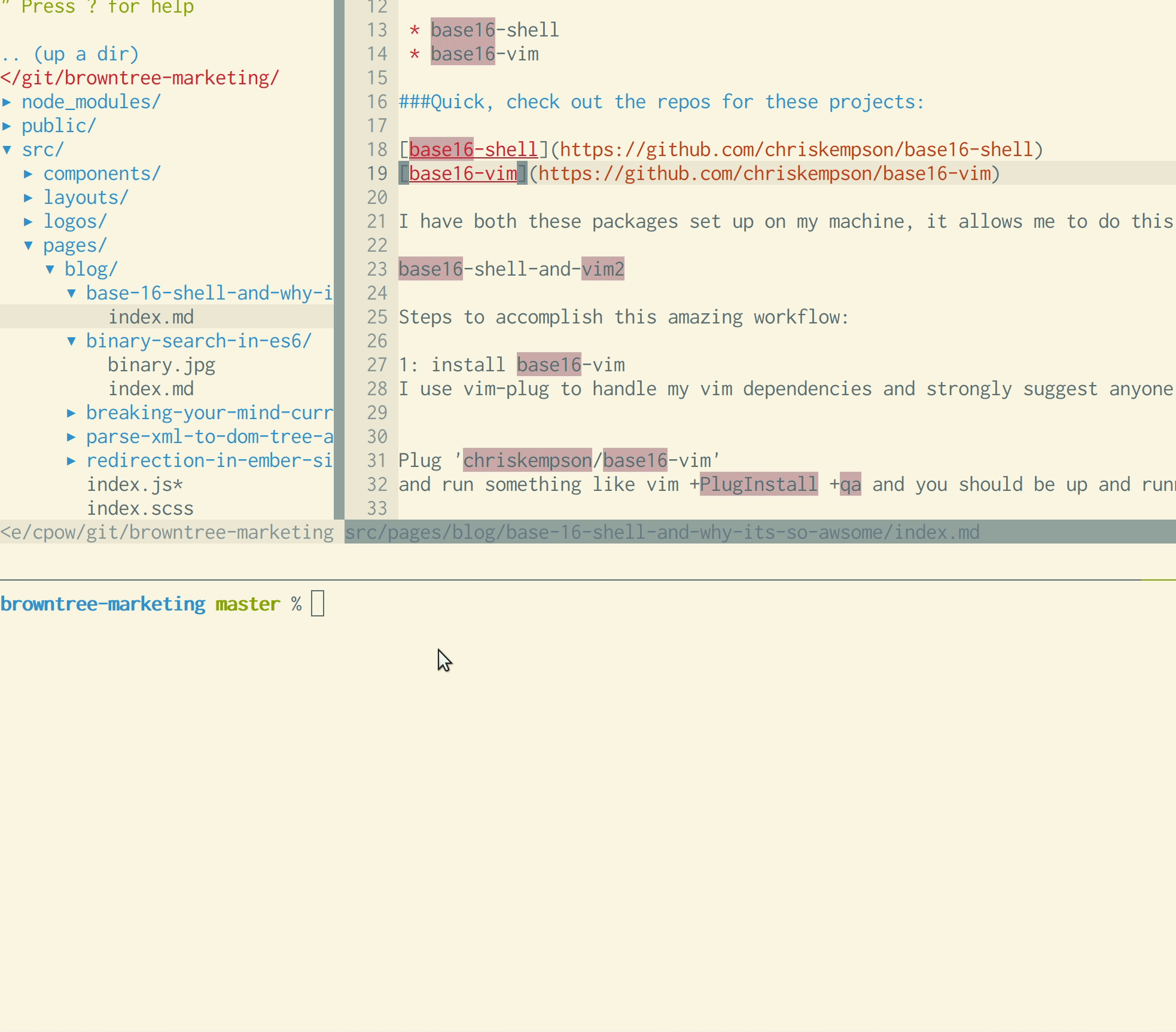Open the components/ folder name
Image resolution: width=1176 pixels, height=1032 pixels.
102,174
